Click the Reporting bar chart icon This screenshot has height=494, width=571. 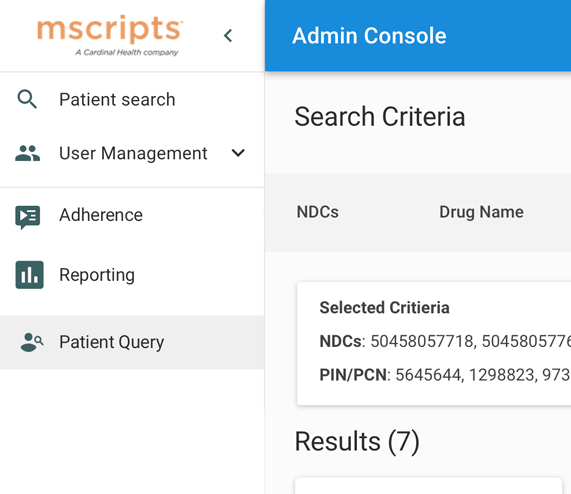click(29, 275)
